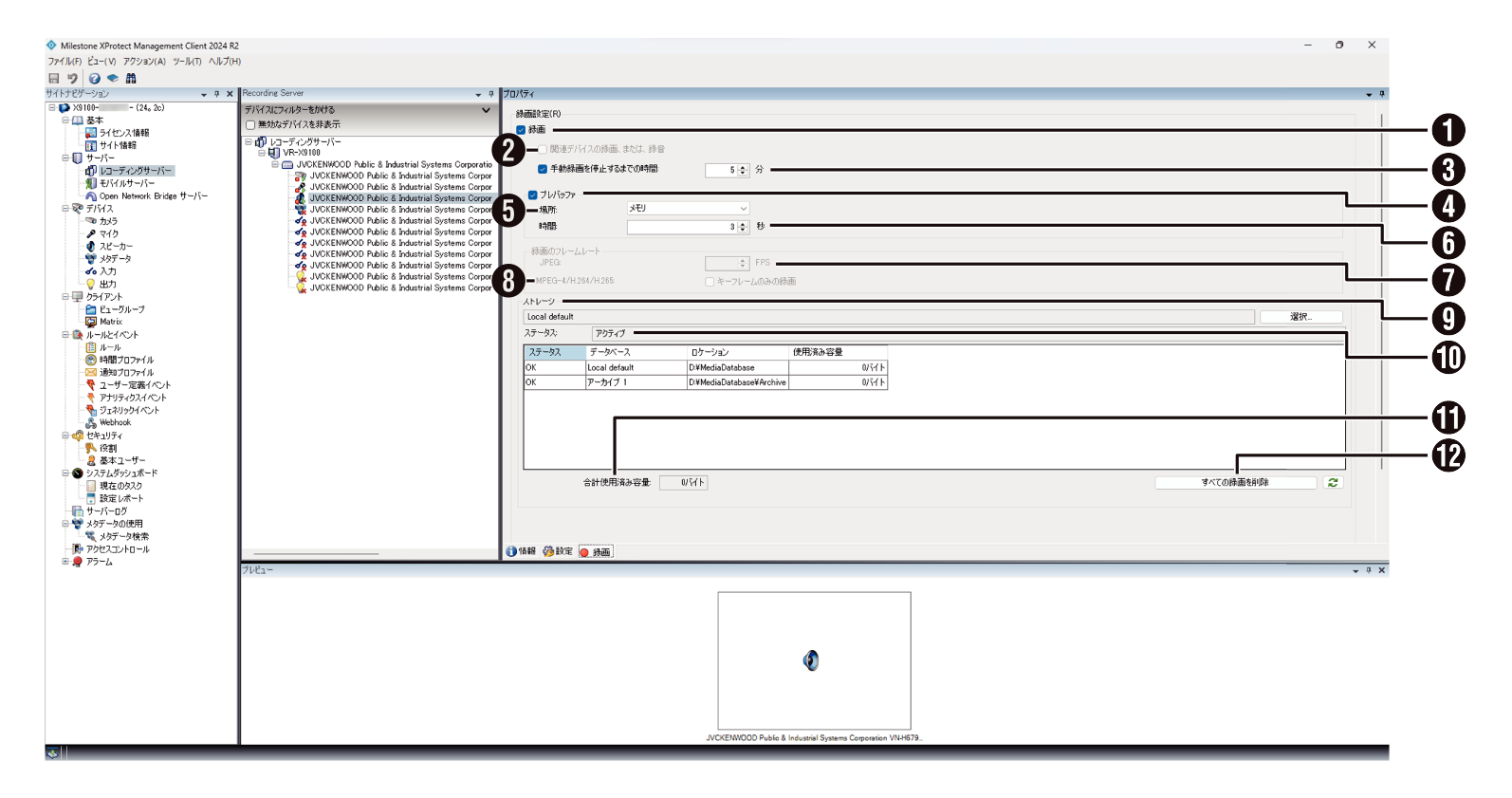Toggle 関連デバイスの録画 checkbox
Screen dimensions: 1512x798
point(543,149)
